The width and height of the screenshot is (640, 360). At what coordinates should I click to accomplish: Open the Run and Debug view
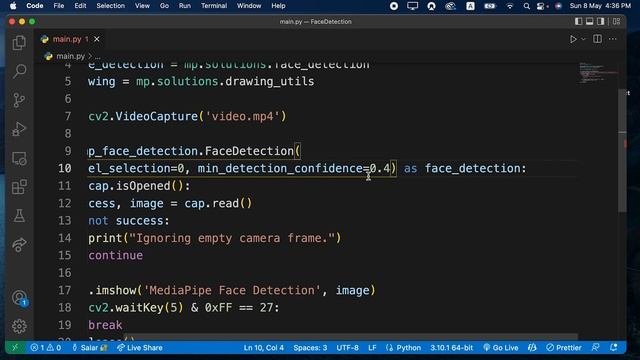click(x=19, y=129)
